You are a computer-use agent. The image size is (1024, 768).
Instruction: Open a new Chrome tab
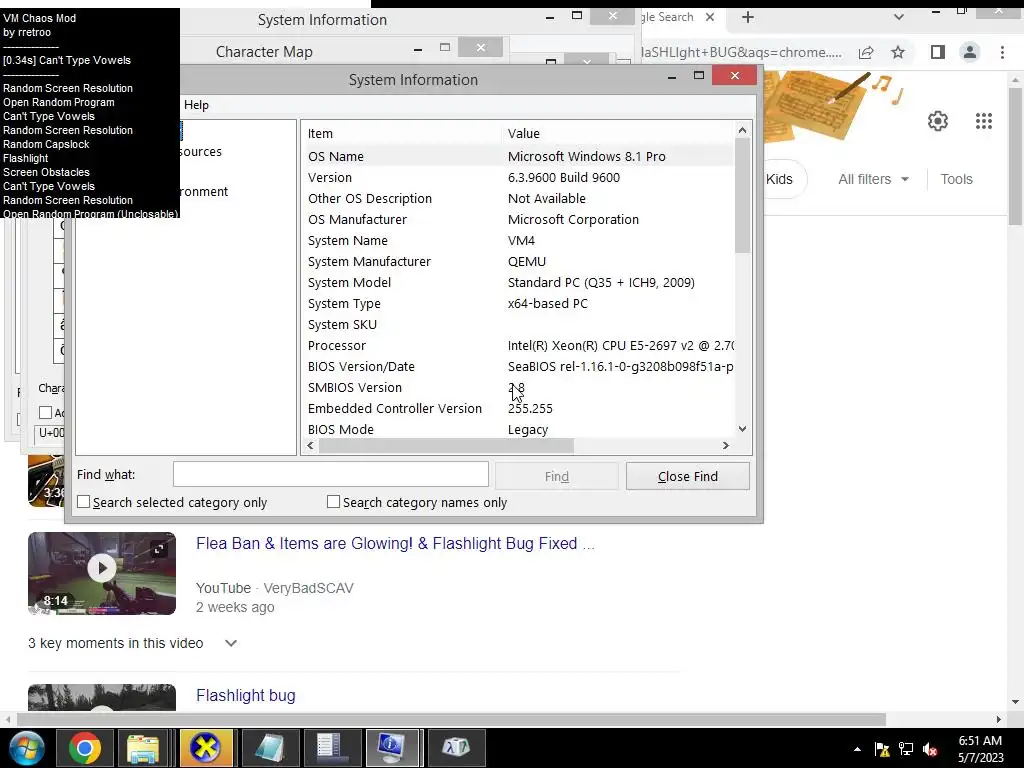click(x=748, y=17)
